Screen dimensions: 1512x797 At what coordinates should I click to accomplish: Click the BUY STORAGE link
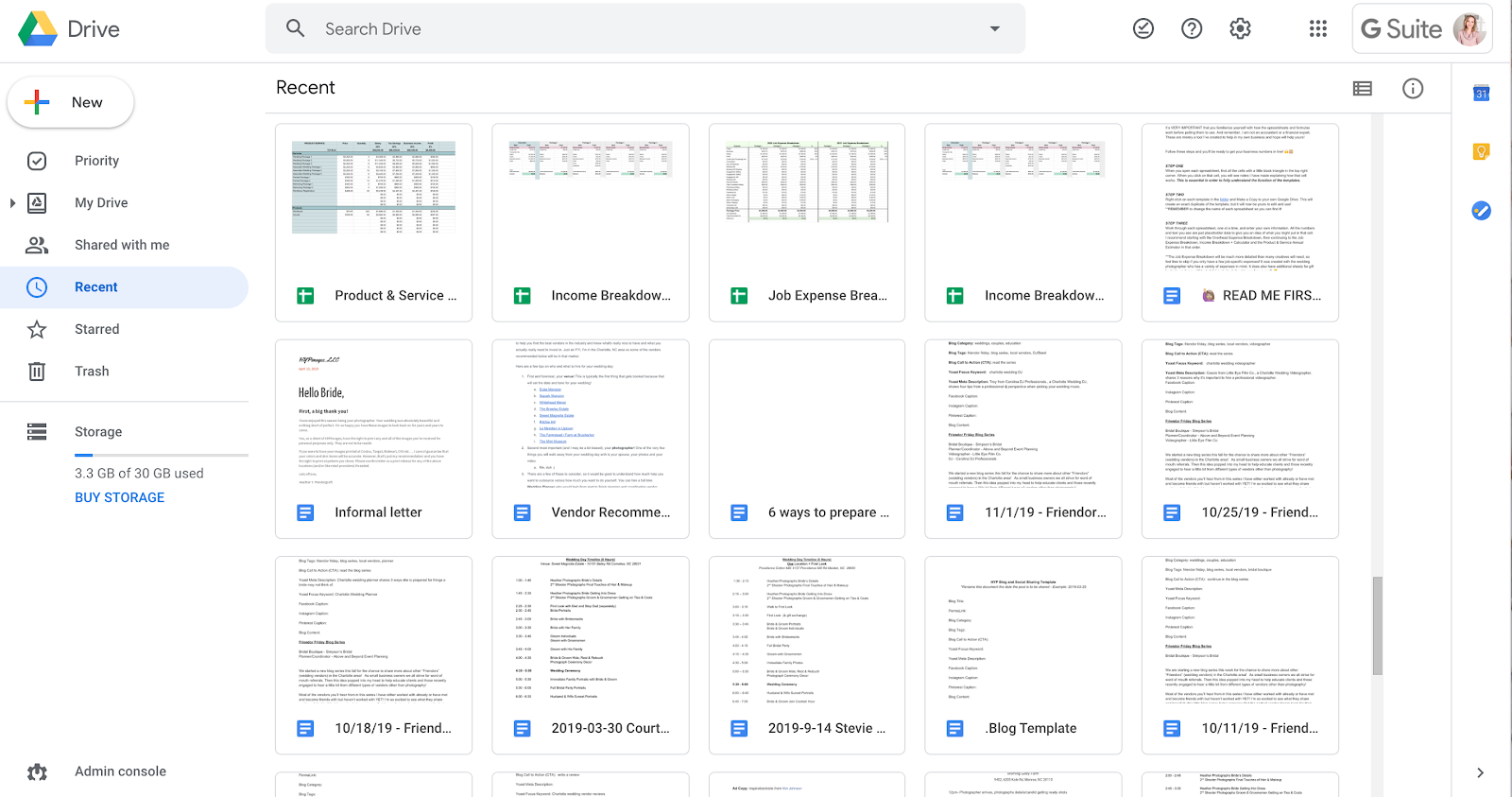[x=119, y=497]
